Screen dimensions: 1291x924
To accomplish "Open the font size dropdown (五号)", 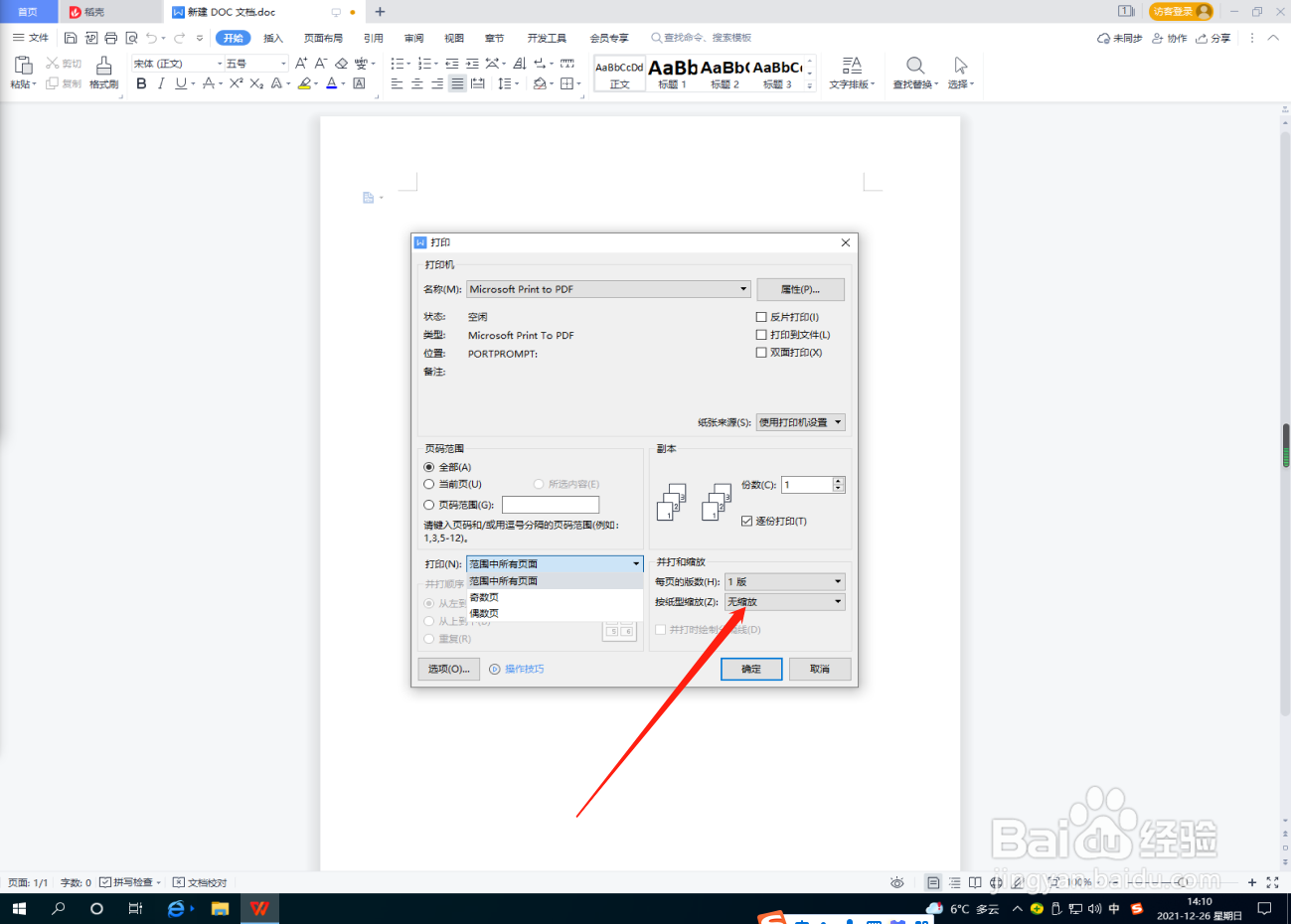I will [x=283, y=64].
